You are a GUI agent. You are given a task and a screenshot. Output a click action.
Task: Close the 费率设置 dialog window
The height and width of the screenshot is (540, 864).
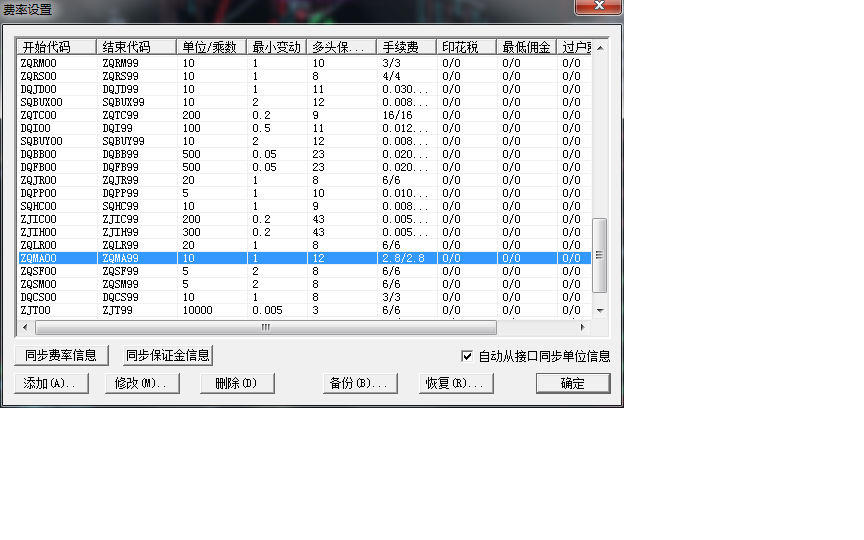click(x=597, y=8)
